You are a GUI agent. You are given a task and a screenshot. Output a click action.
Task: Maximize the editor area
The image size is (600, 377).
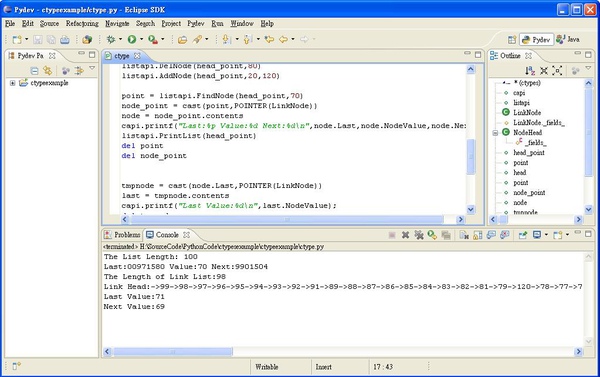pyautogui.click(x=478, y=55)
